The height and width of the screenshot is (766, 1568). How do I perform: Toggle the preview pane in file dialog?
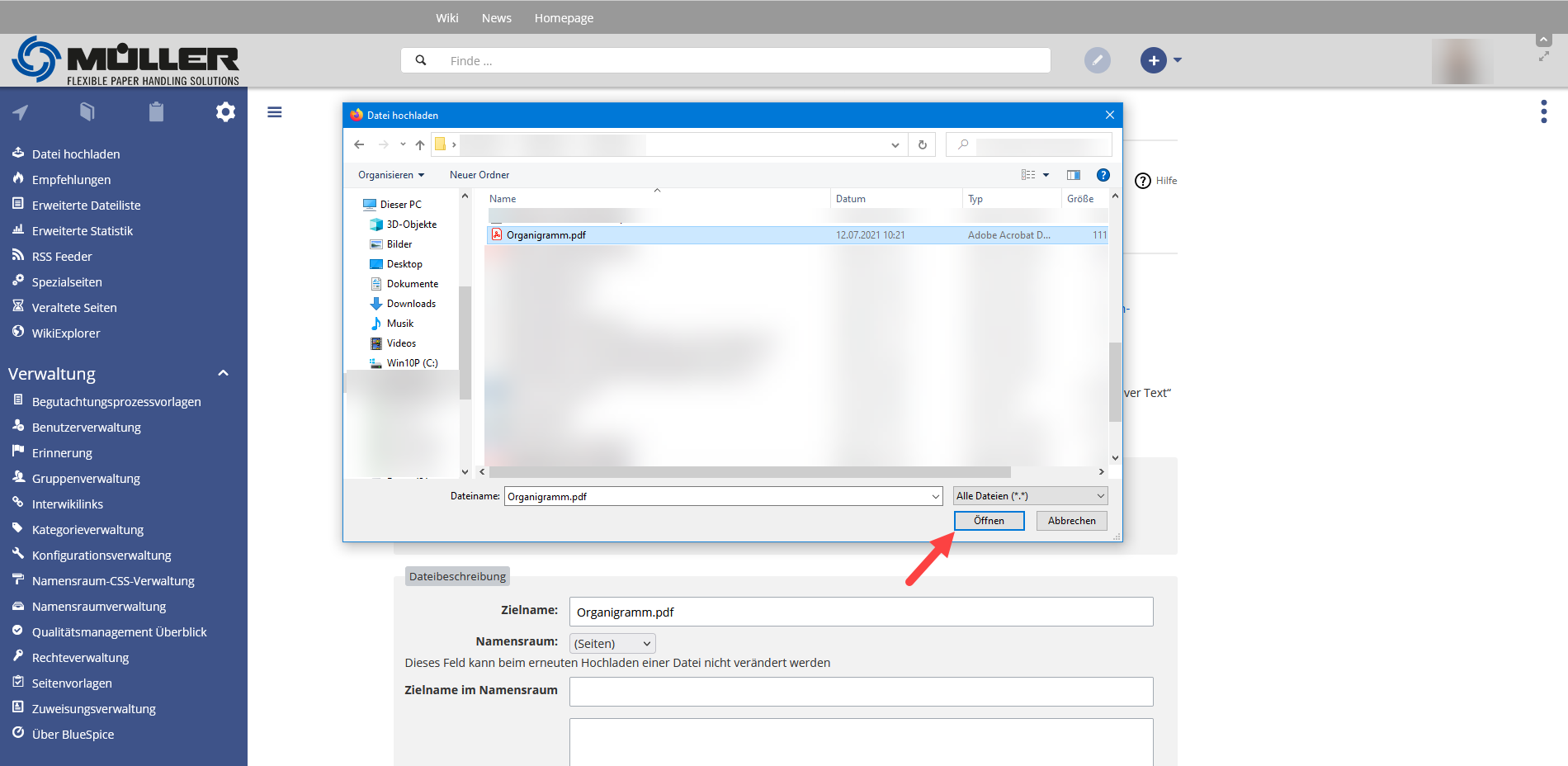[1073, 175]
